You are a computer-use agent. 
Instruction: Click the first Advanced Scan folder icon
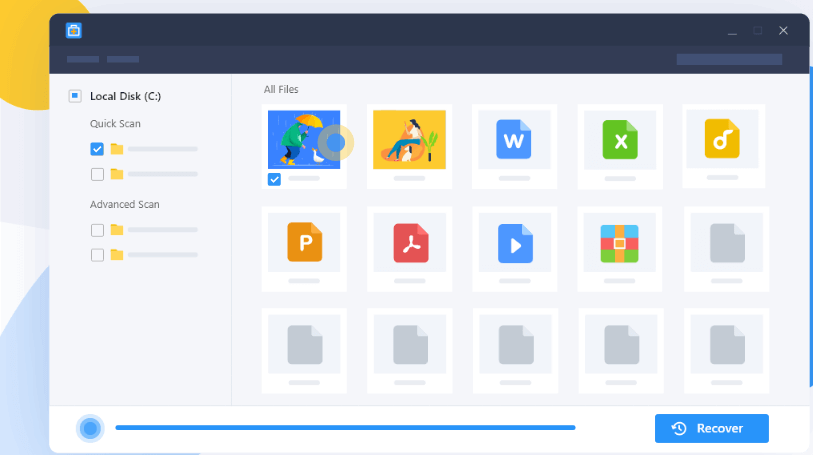click(117, 230)
